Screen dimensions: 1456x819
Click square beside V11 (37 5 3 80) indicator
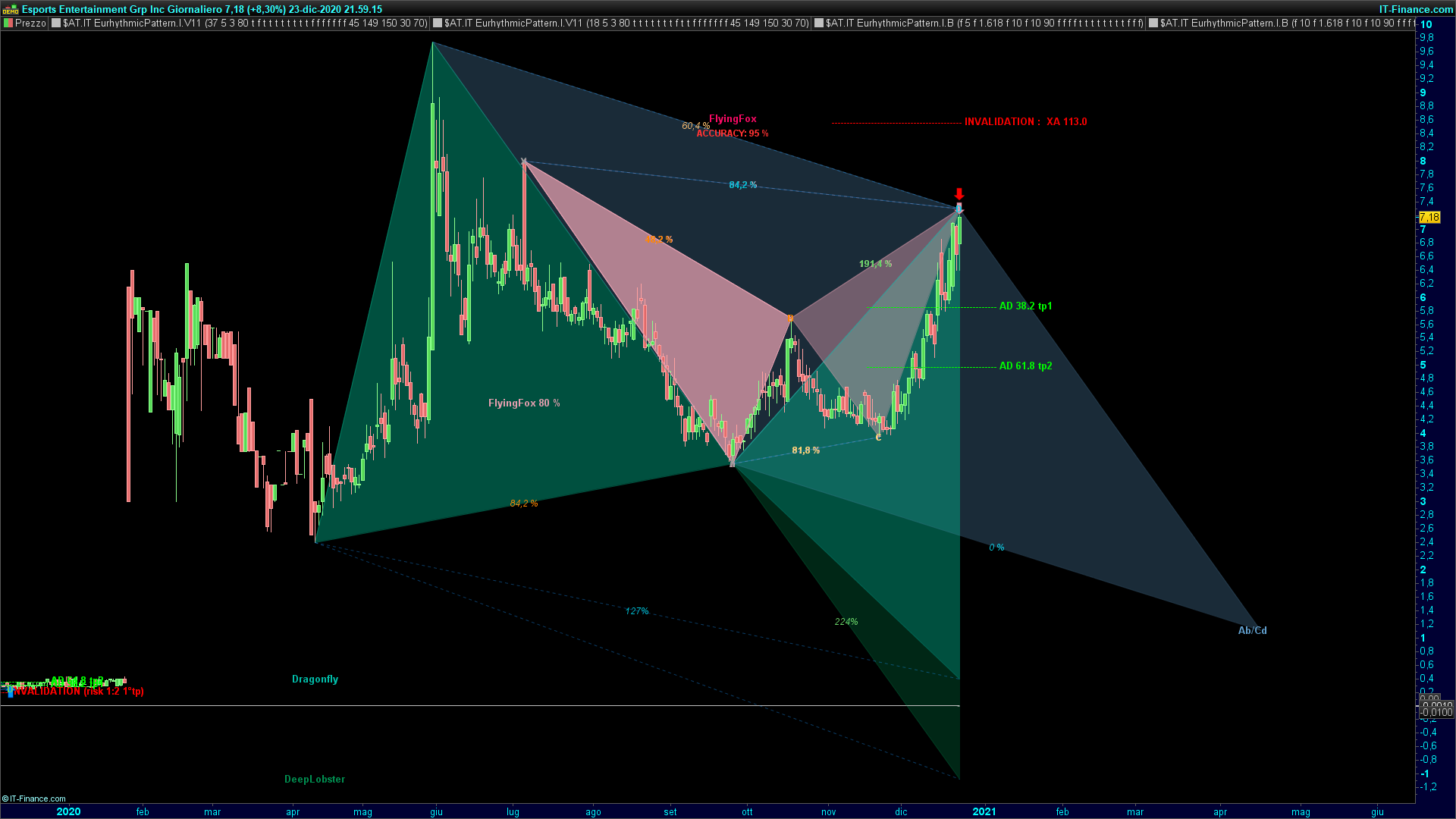coord(56,24)
